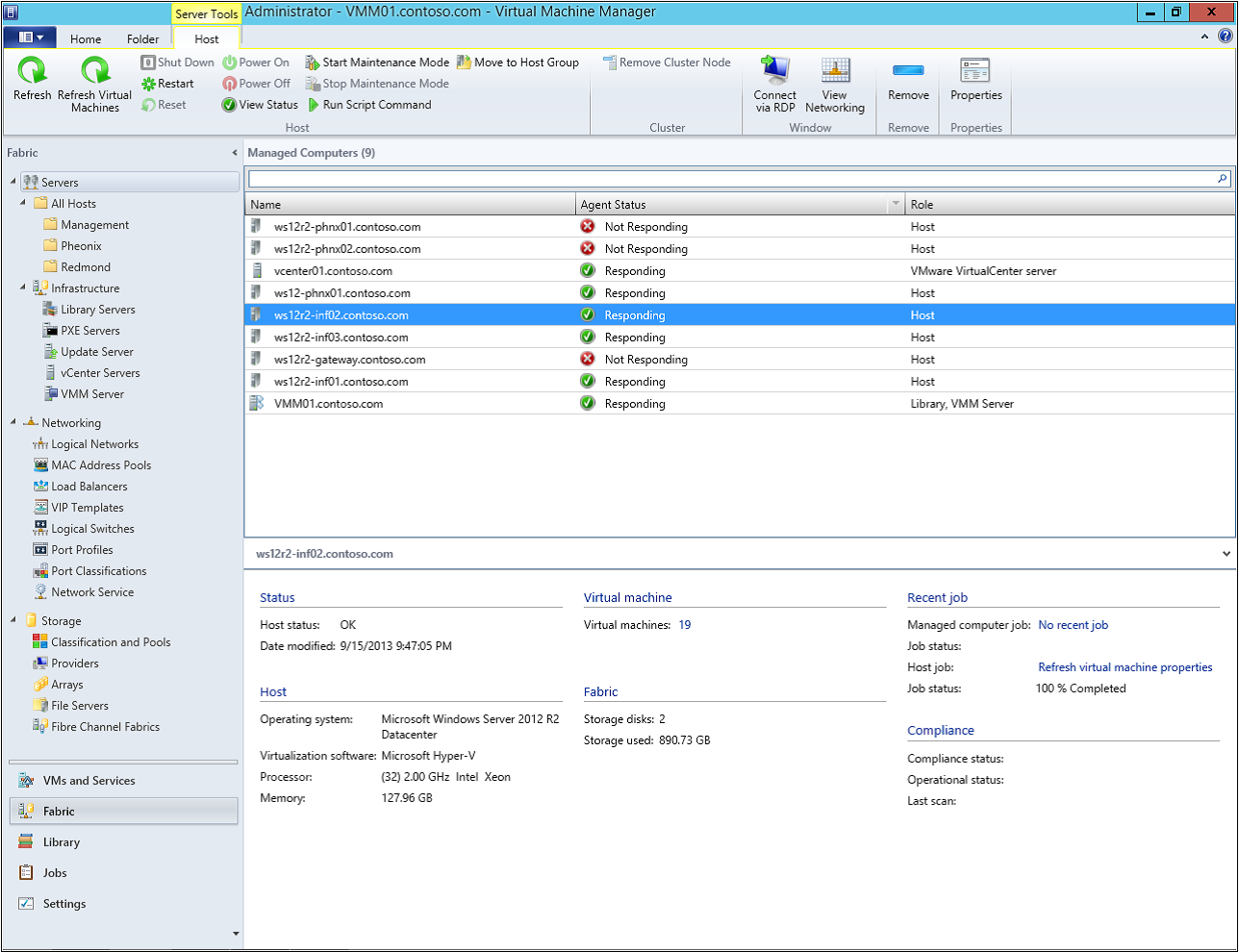Open the Settings workspace
The height and width of the screenshot is (952, 1239).
pyautogui.click(x=123, y=904)
